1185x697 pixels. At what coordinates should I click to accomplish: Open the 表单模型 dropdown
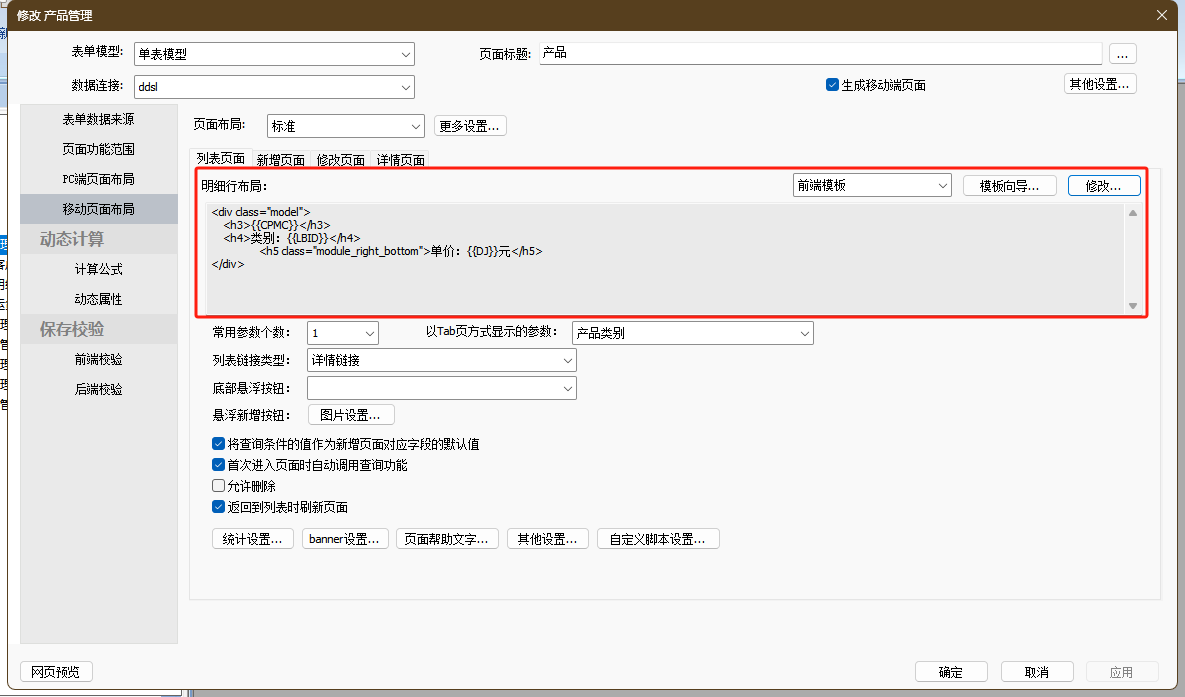coord(274,55)
